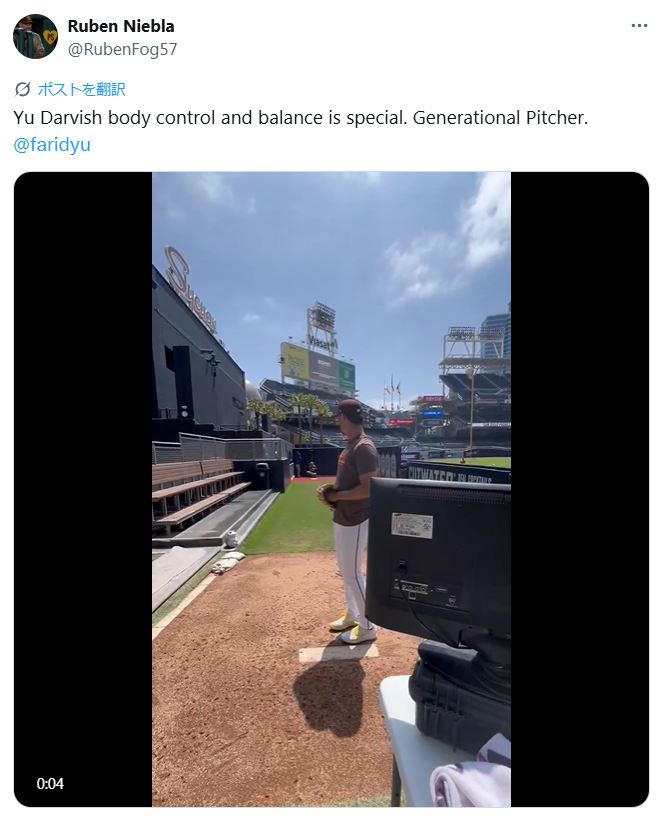Click the left black letterbox of video

point(83,489)
